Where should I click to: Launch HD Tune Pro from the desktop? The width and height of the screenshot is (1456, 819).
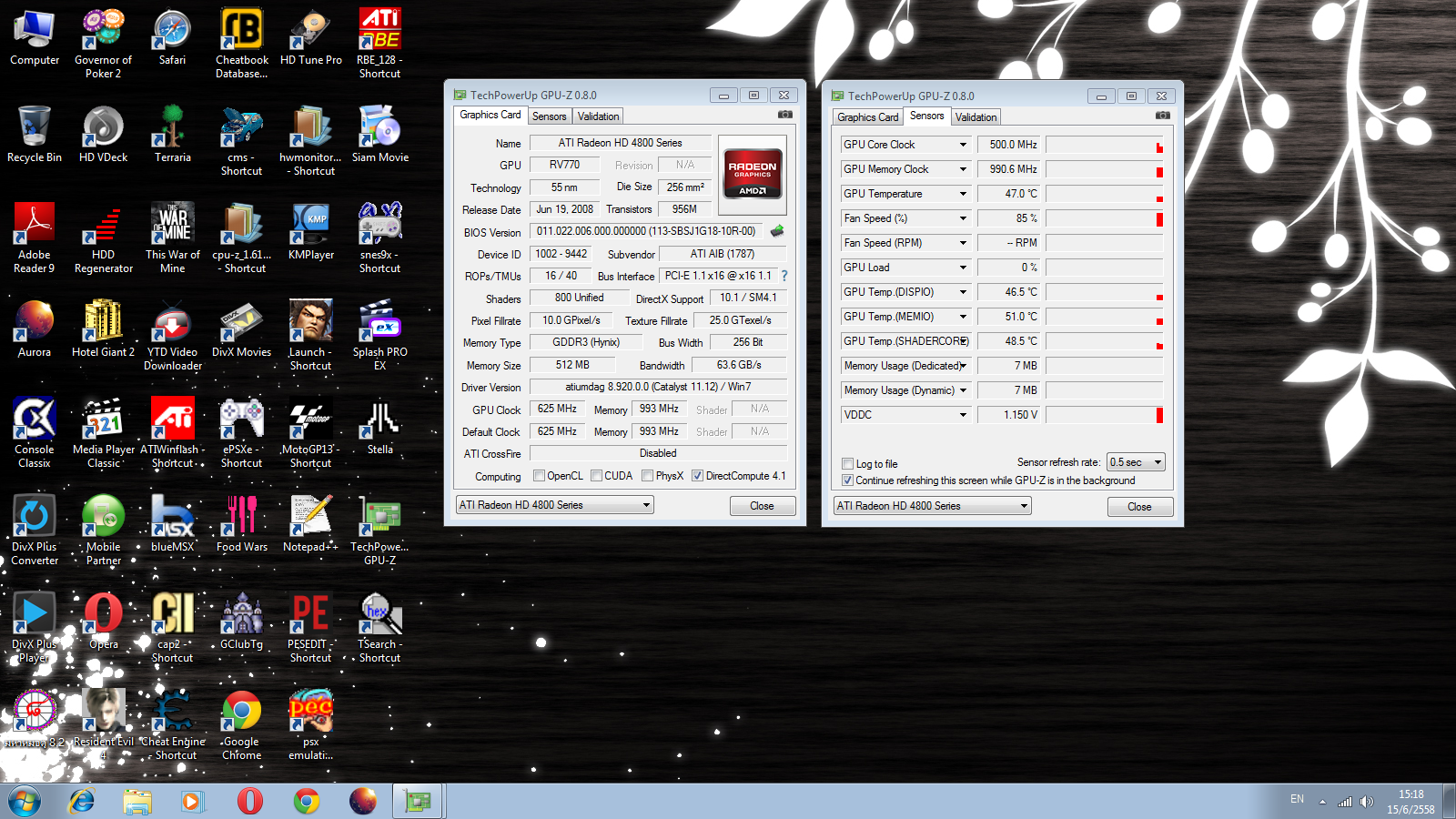point(311,36)
